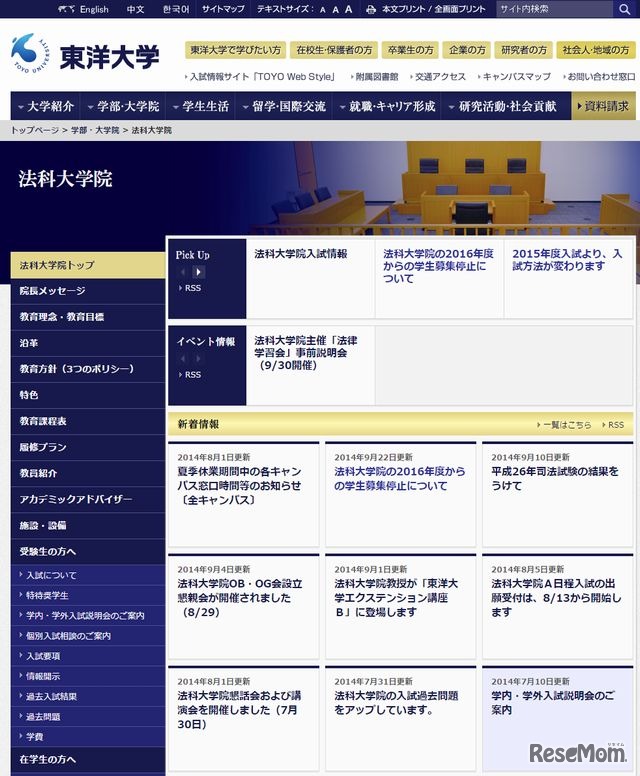Open the 研究者の方 tab
This screenshot has height=776, width=640.
524,50
